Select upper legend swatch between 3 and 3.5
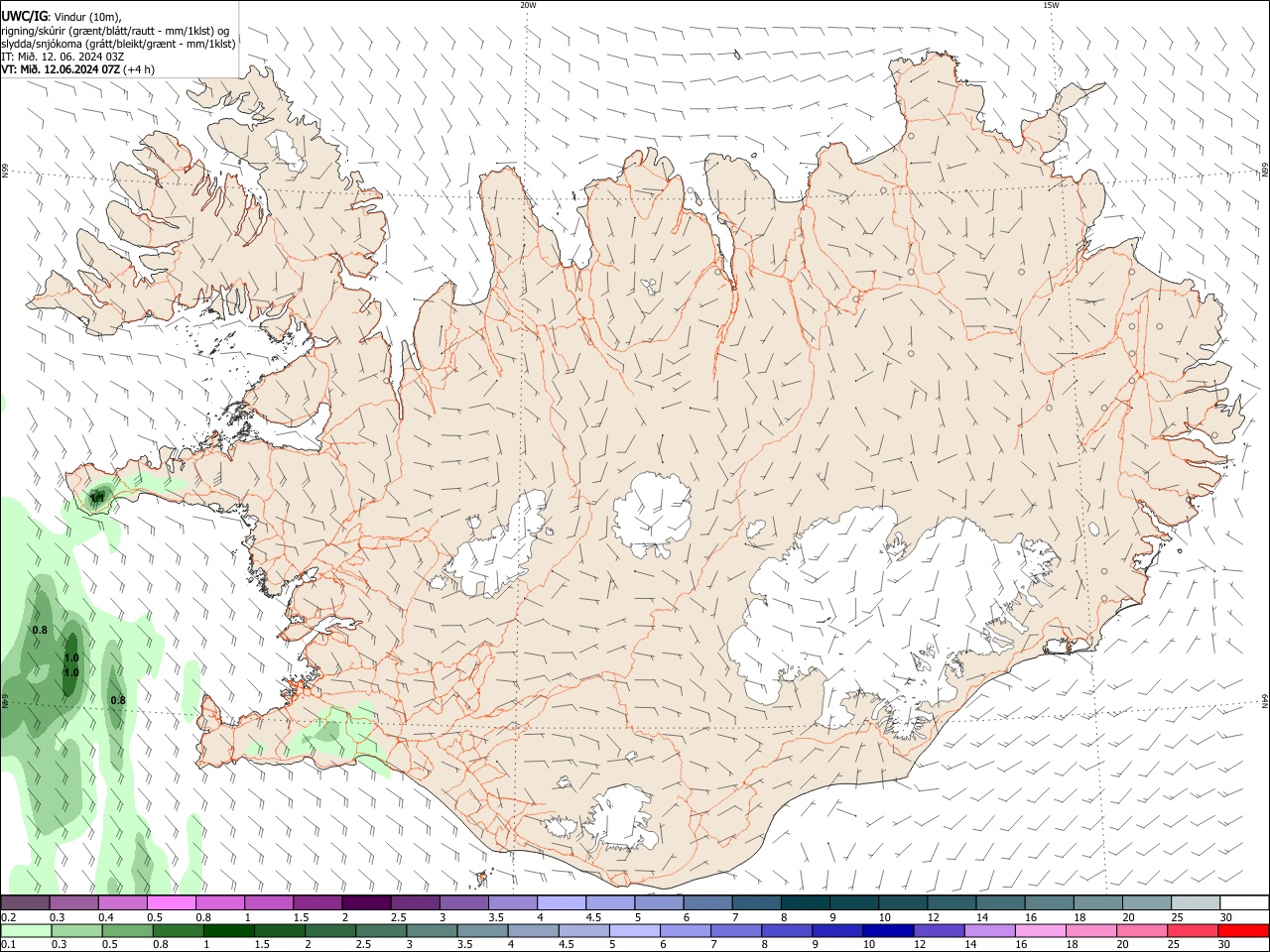 [x=463, y=903]
